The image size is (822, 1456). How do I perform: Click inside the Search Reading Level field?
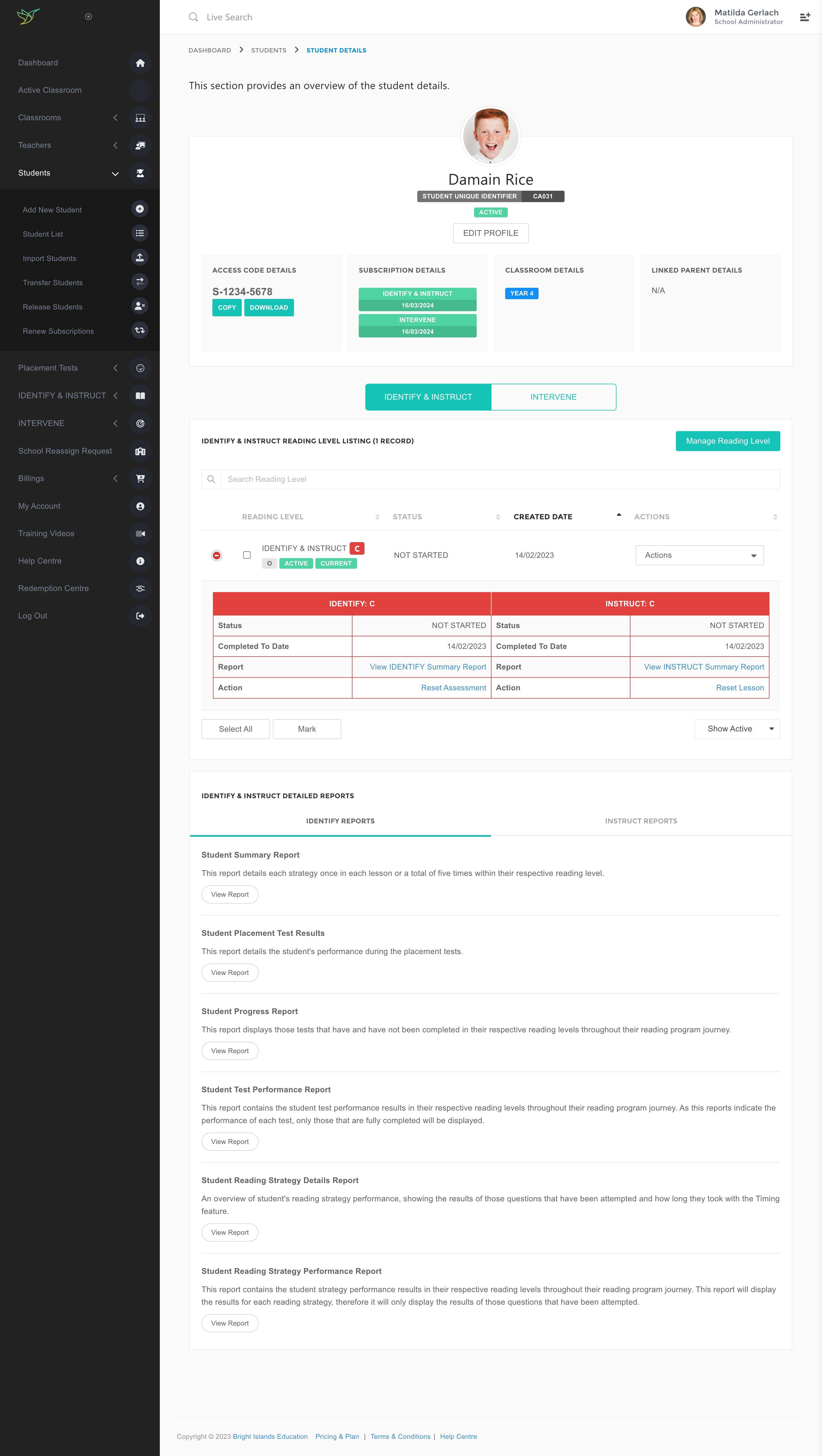tap(396, 479)
